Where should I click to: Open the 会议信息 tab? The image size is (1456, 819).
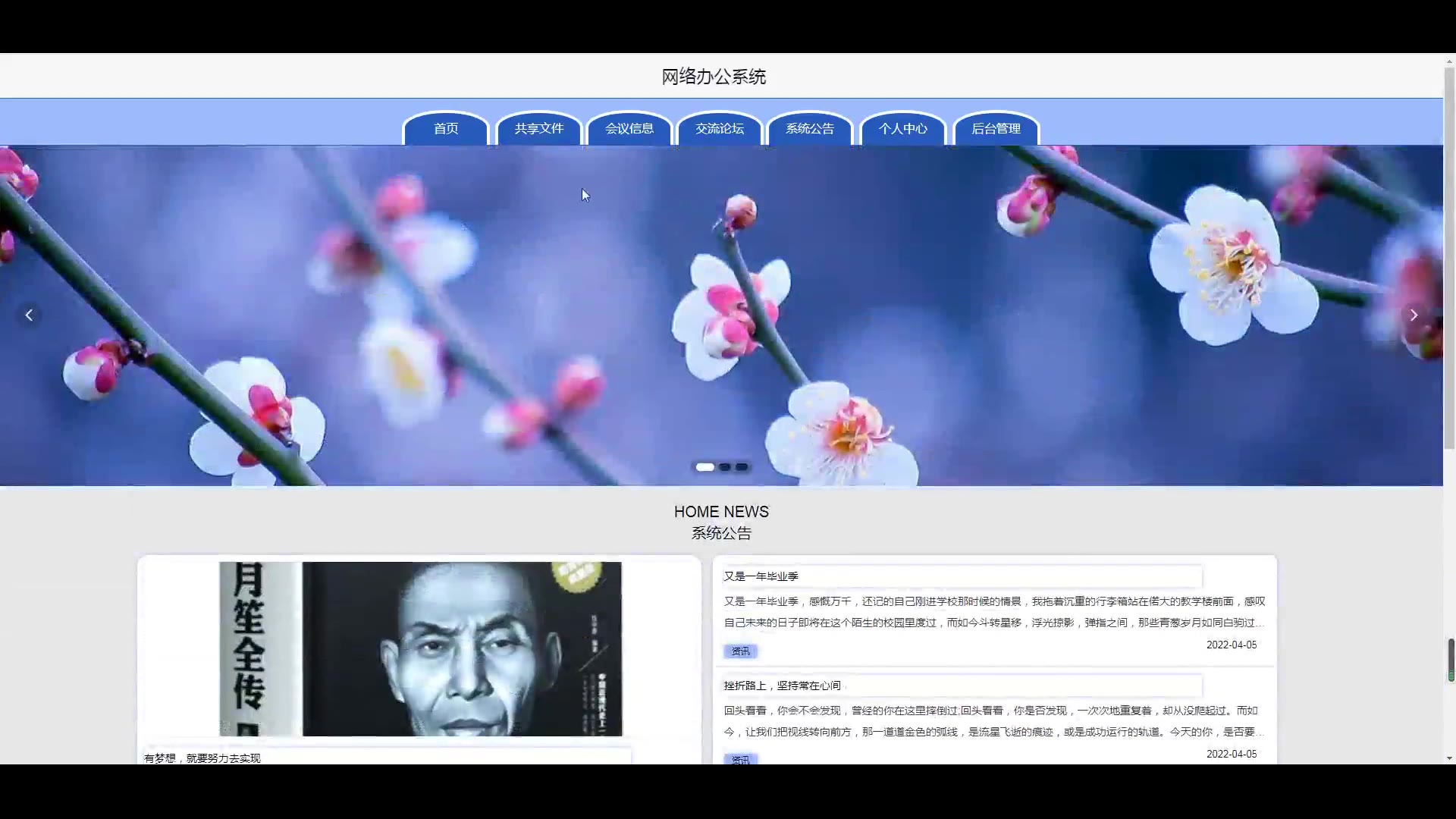click(629, 129)
